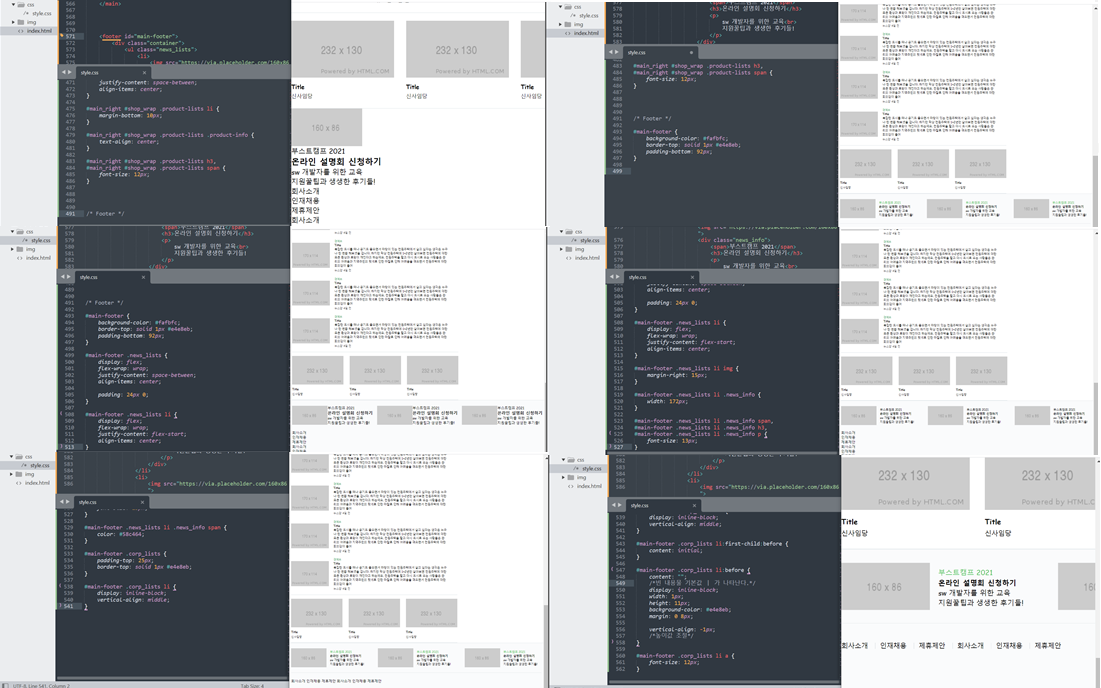Expand img folder in top-left panel sidebar
Image resolution: width=1101 pixels, height=688 pixels.
pyautogui.click(x=13, y=22)
